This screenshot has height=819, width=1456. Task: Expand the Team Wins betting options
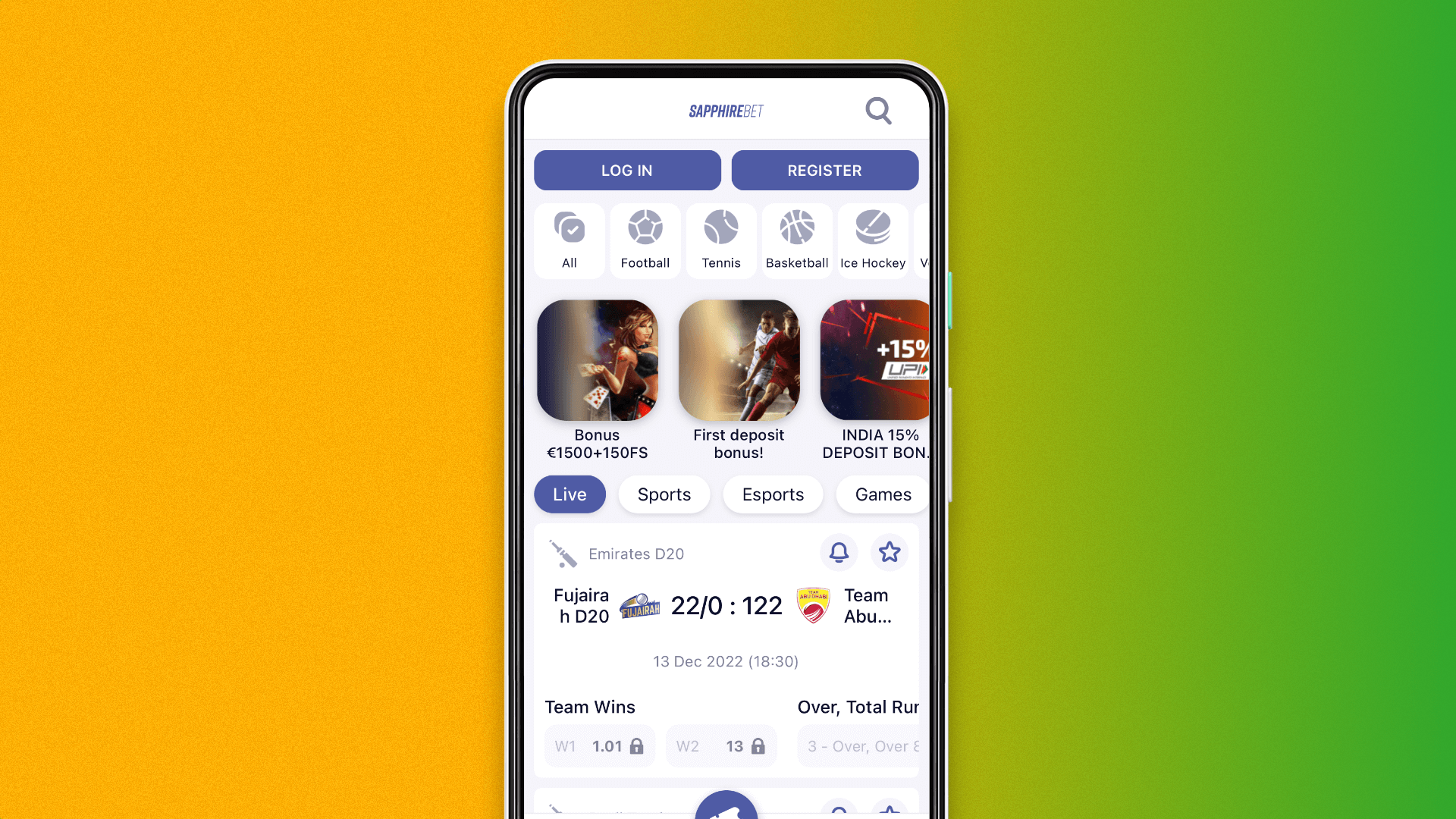[x=590, y=707]
